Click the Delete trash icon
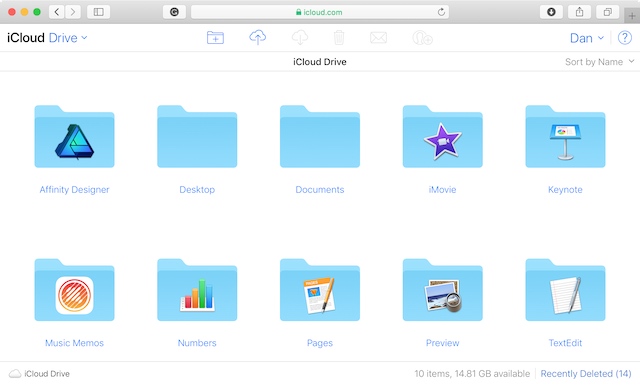 pyautogui.click(x=339, y=38)
